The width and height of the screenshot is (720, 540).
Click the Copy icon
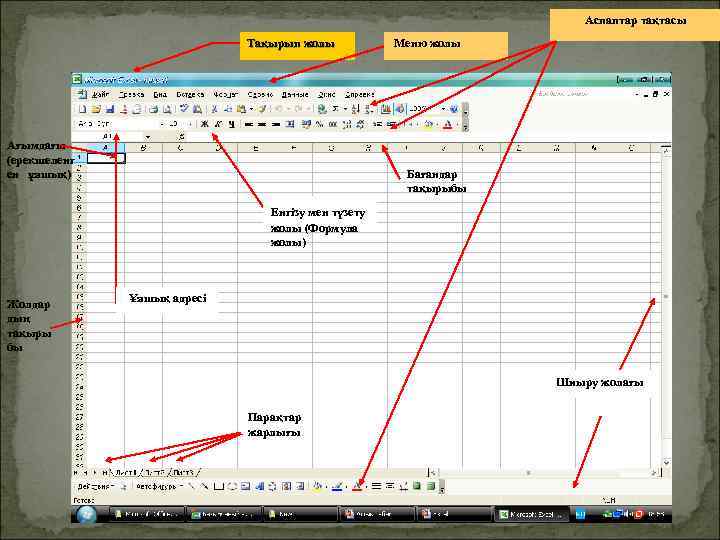point(228,109)
